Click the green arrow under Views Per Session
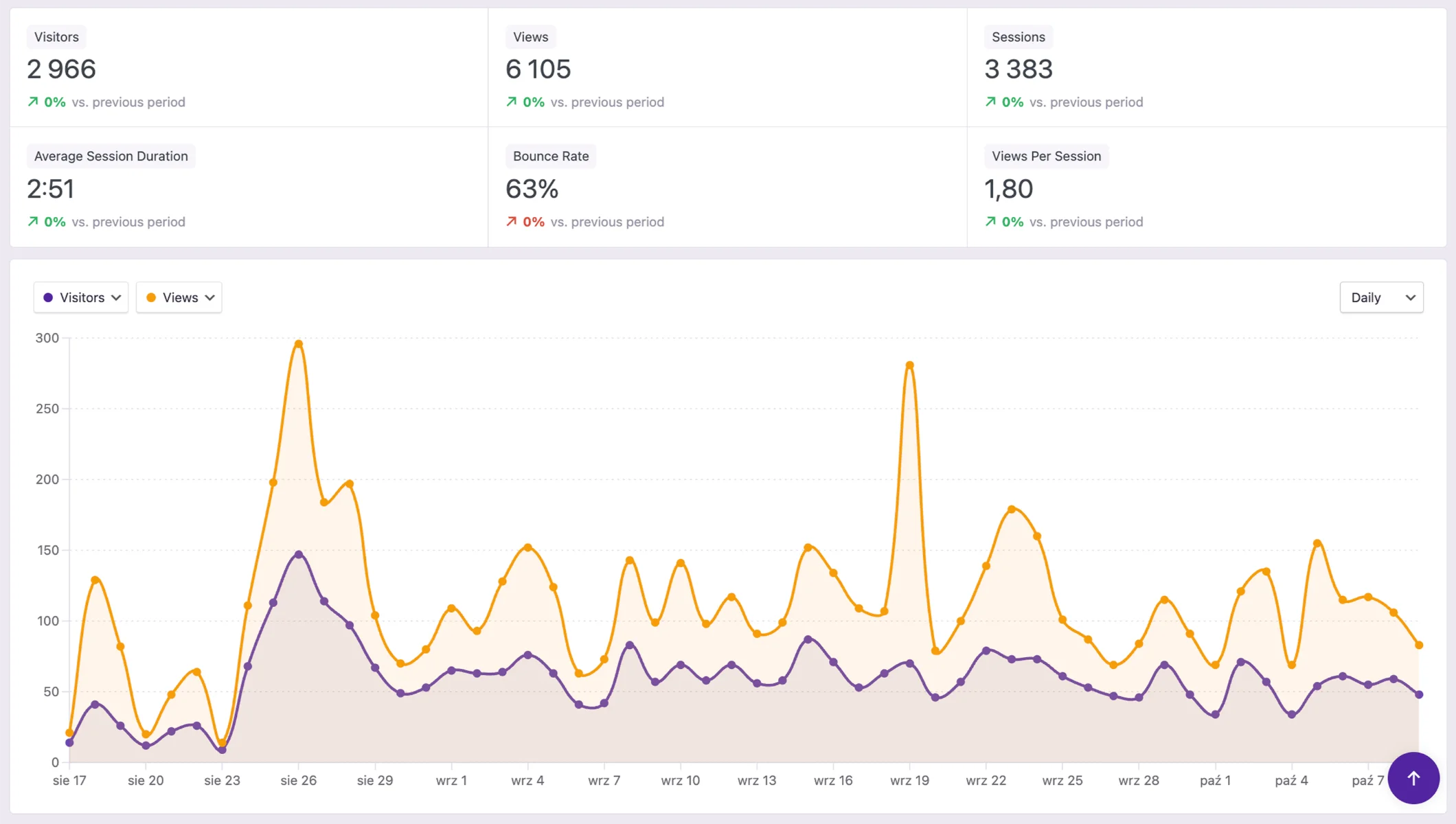1456x824 pixels. point(990,221)
